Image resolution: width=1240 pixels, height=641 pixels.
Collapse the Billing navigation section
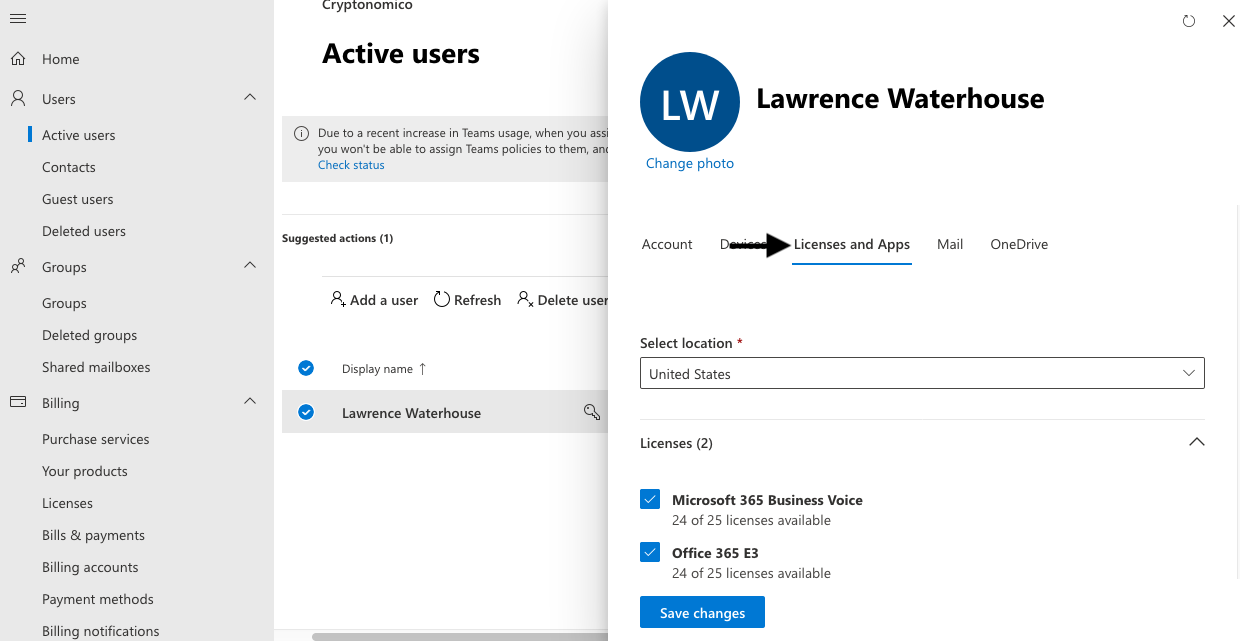(x=250, y=401)
